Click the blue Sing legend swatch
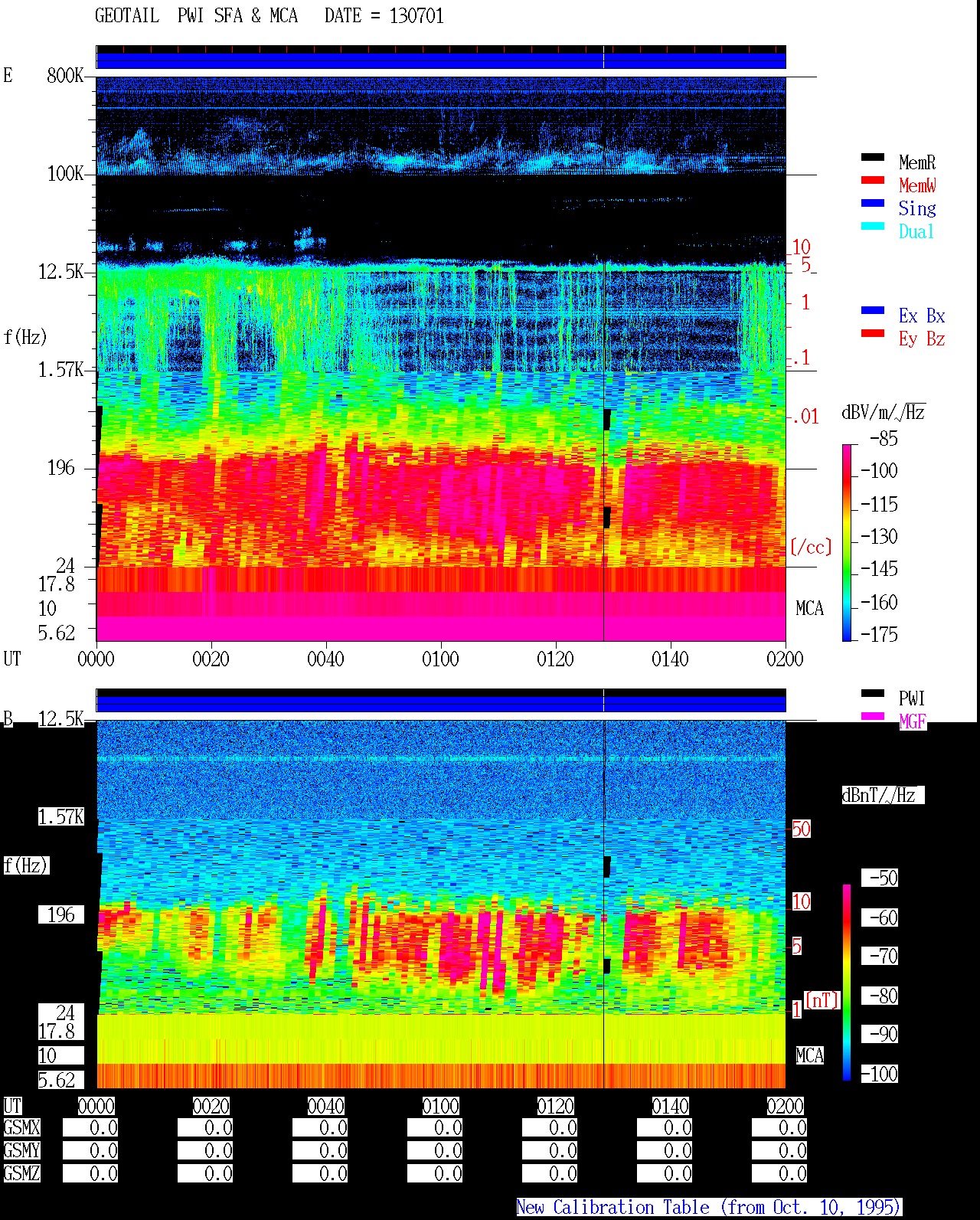Screen dimensions: 980x1220 [873, 203]
